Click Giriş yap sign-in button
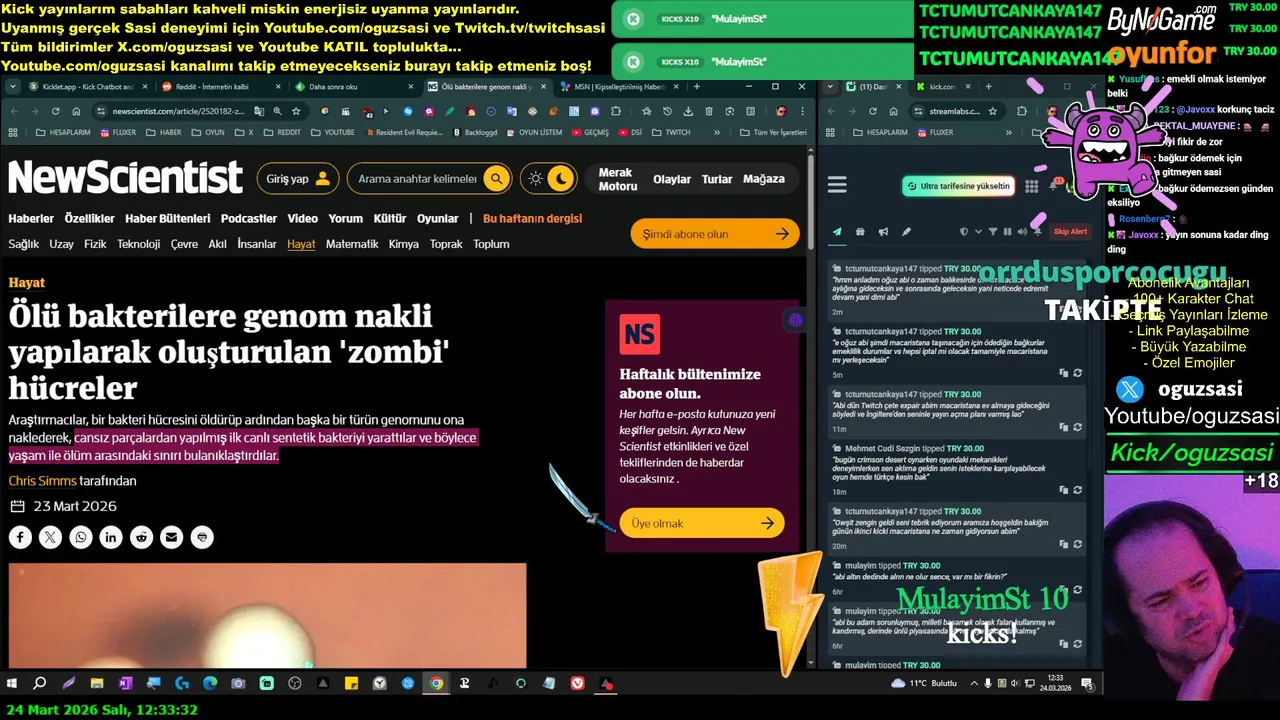The height and width of the screenshot is (720, 1280). 298,179
